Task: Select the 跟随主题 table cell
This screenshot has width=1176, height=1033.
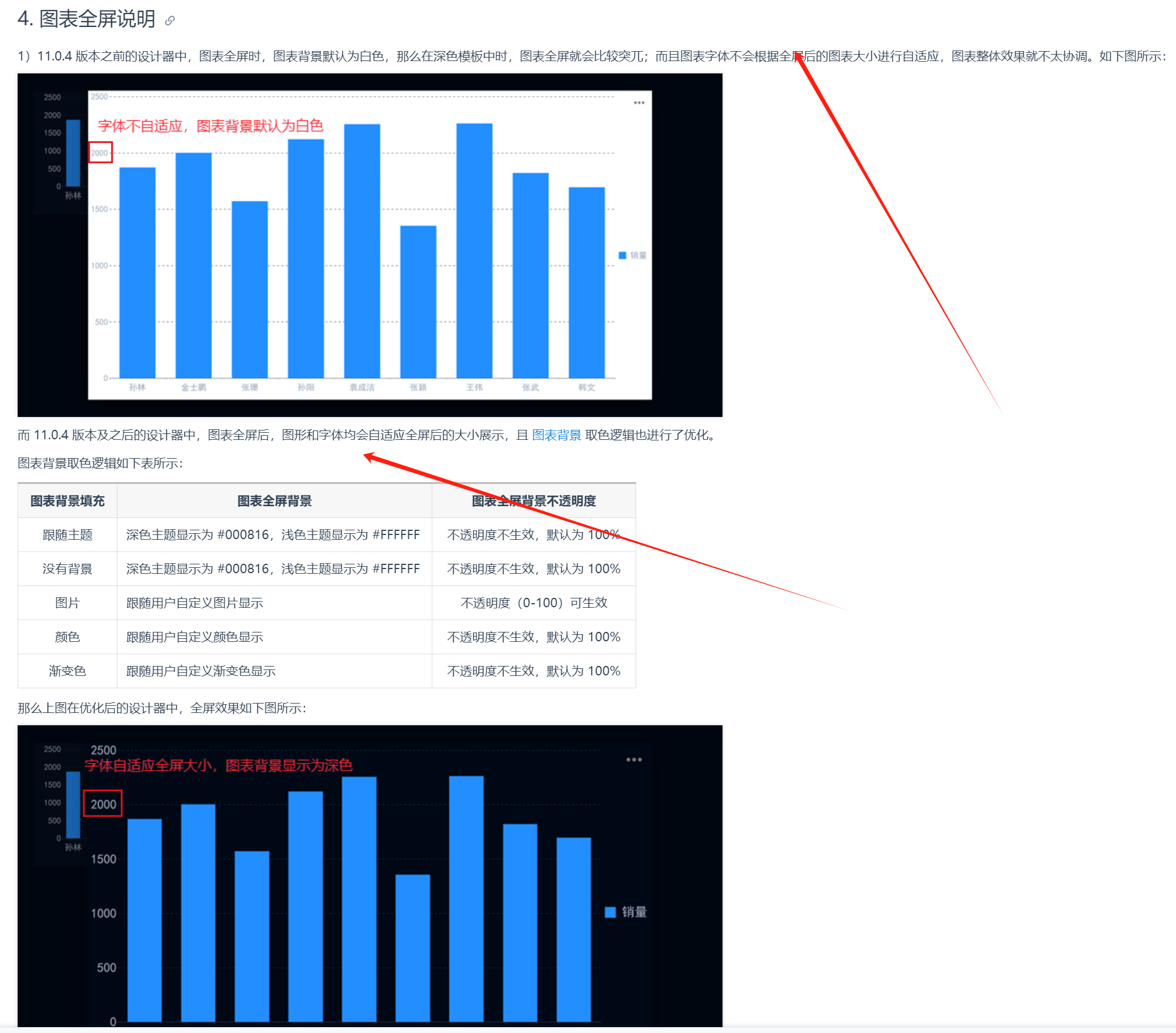Action: [x=68, y=535]
